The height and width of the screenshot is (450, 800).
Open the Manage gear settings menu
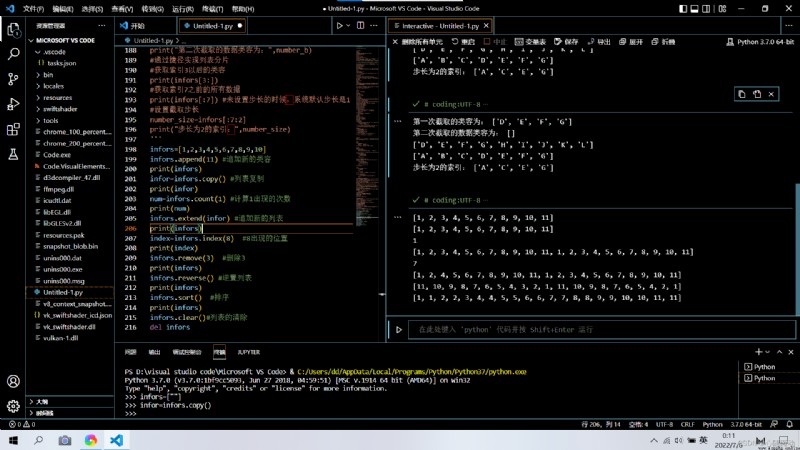14,406
